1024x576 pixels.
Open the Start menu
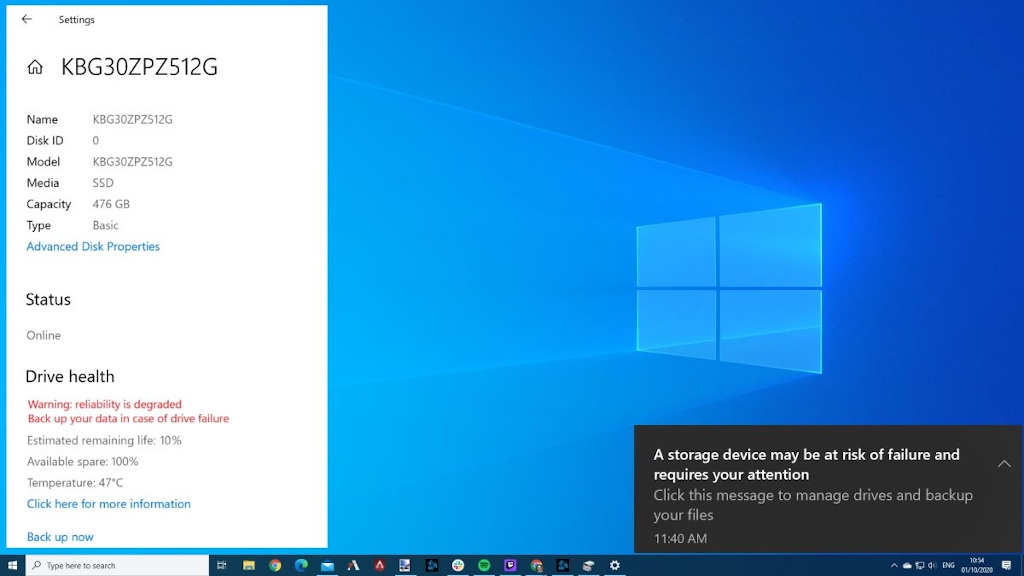[x=12, y=565]
